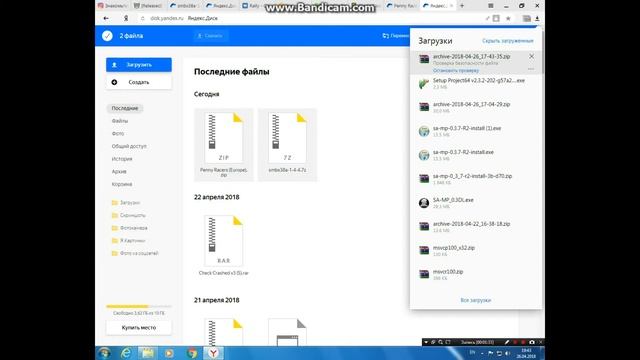Screen dimensions: 640x360
Task: Open File Explorer from taskbar
Action: (x=147, y=353)
